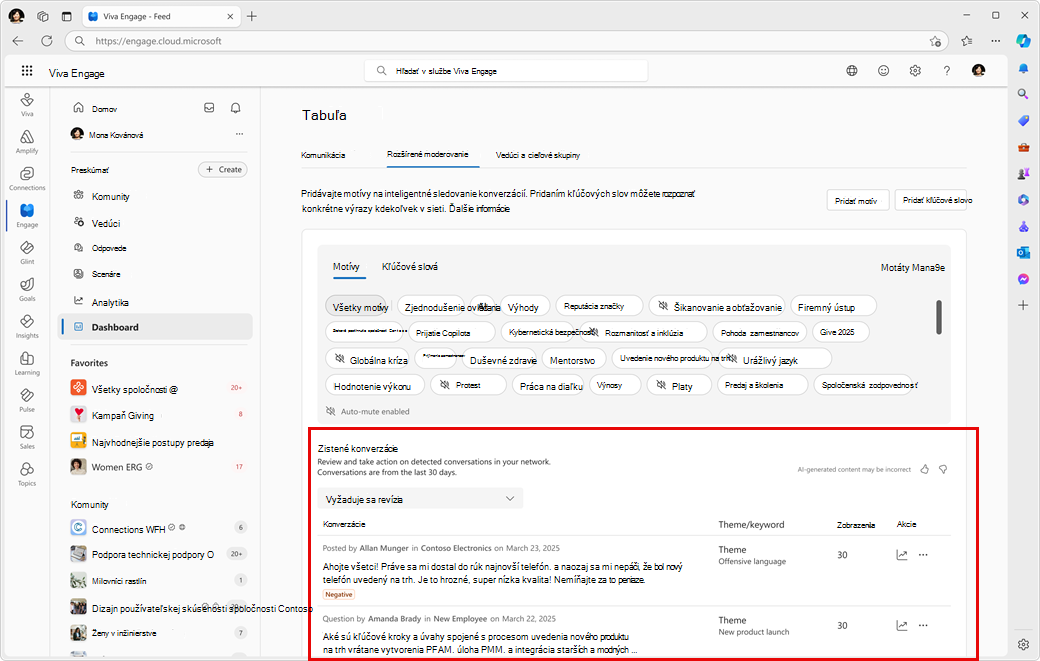Click the thumbs down feedback icon
1040x661 pixels.
(942, 469)
